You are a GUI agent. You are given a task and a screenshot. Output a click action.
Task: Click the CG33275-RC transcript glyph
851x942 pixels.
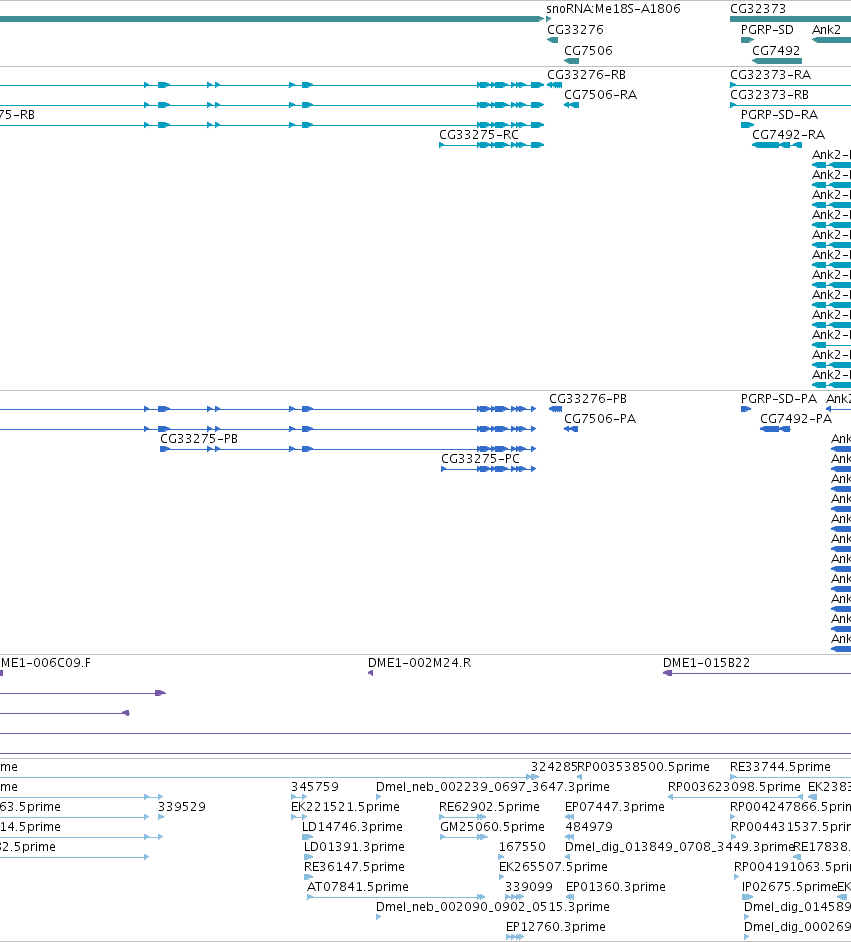coord(491,145)
